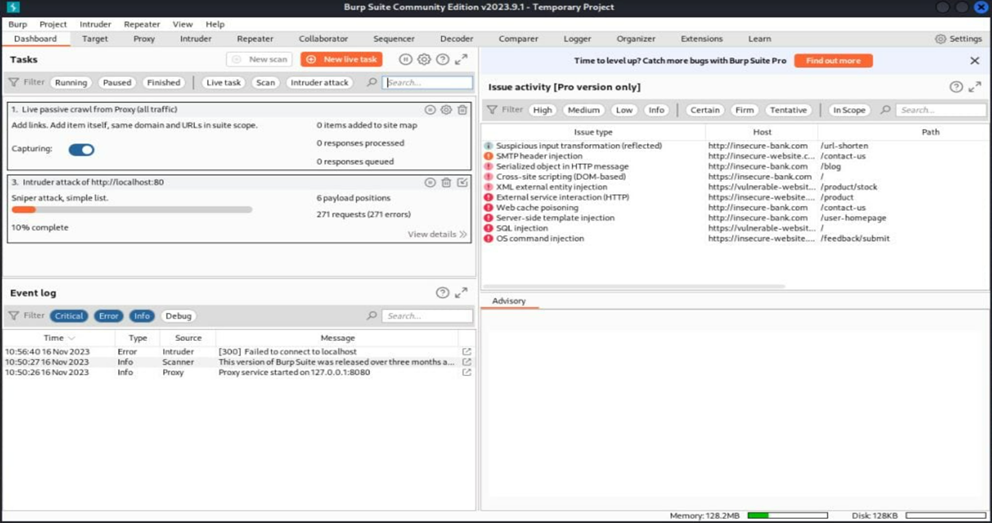Image resolution: width=992 pixels, height=523 pixels.
Task: Pause the Intruder attack of localhost task
Action: [430, 182]
